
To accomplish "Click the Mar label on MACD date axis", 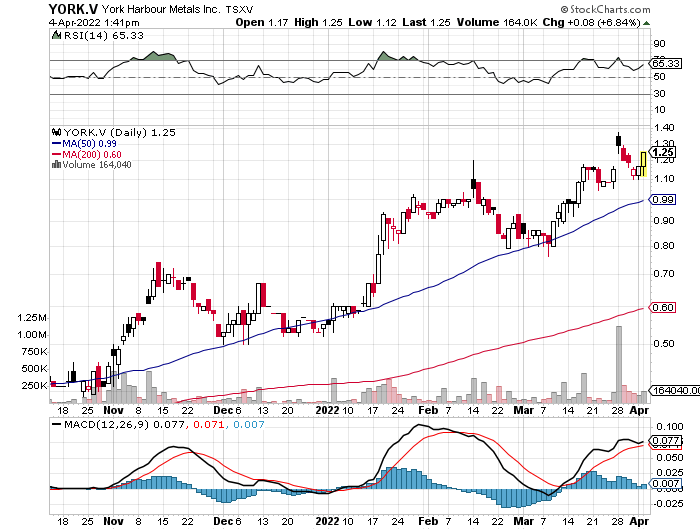I will (523, 521).
